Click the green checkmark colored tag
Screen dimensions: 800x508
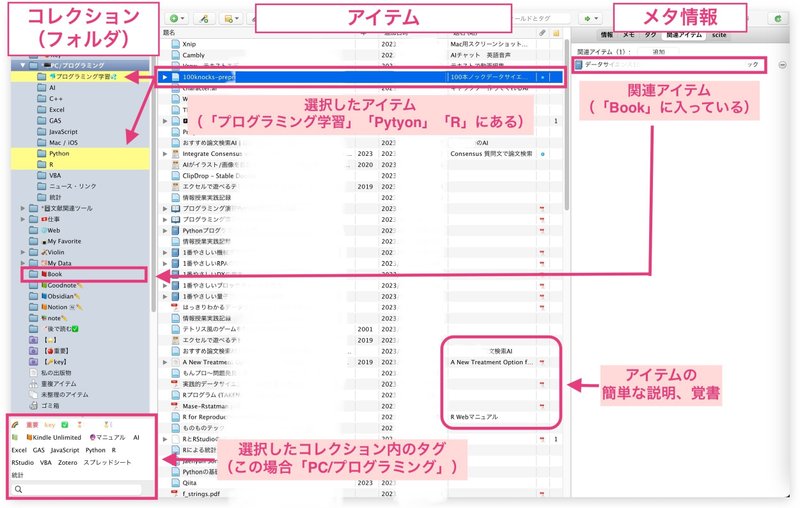(x=65, y=425)
